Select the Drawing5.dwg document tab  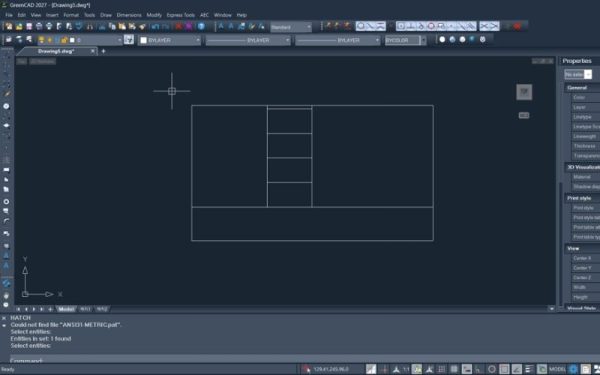56,51
